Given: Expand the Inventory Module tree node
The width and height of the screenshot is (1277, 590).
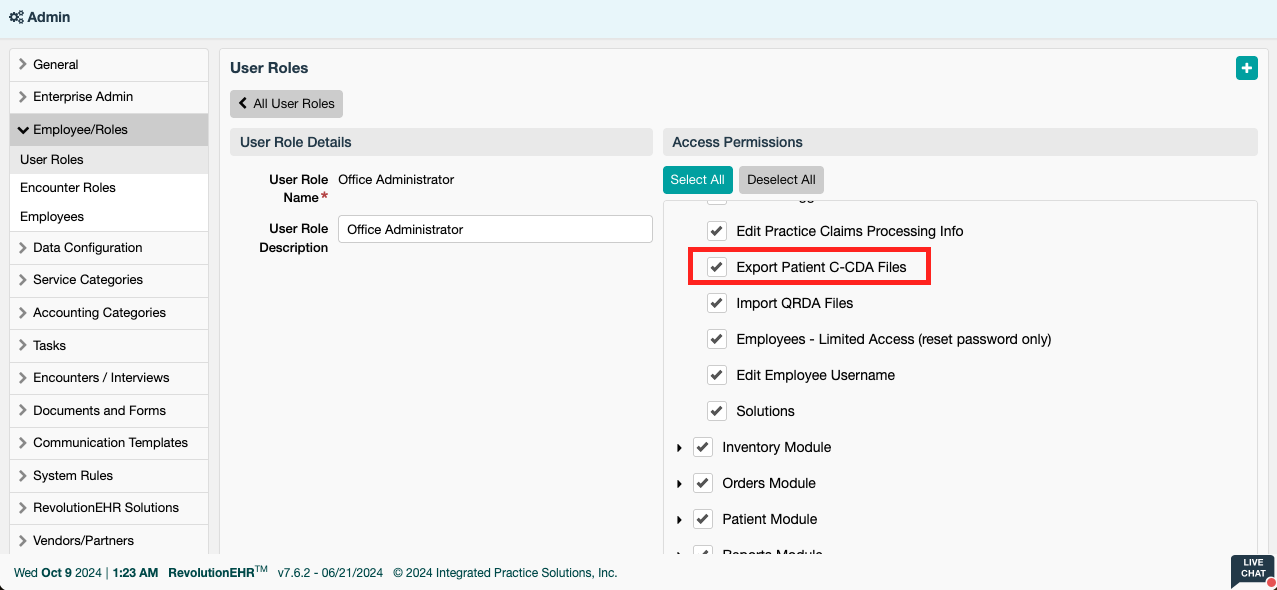Looking at the screenshot, I should tap(679, 448).
